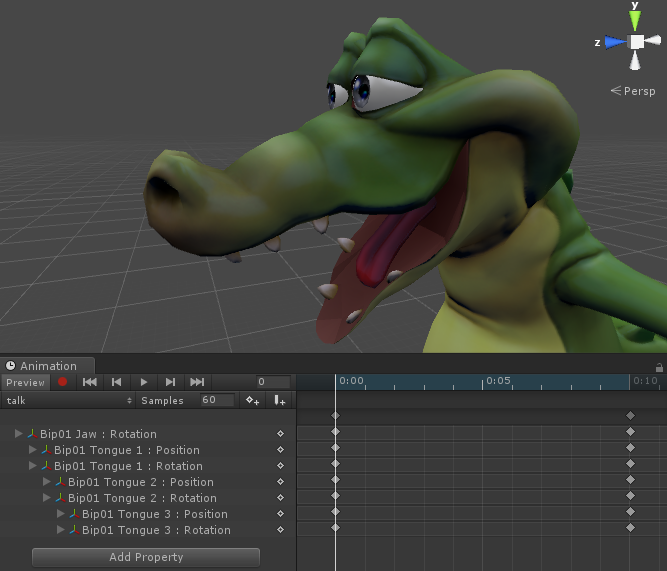Select the Bip01 Tongue 2 : Rotation row
Viewport: 667px width, 571px height.
pyautogui.click(x=148, y=498)
